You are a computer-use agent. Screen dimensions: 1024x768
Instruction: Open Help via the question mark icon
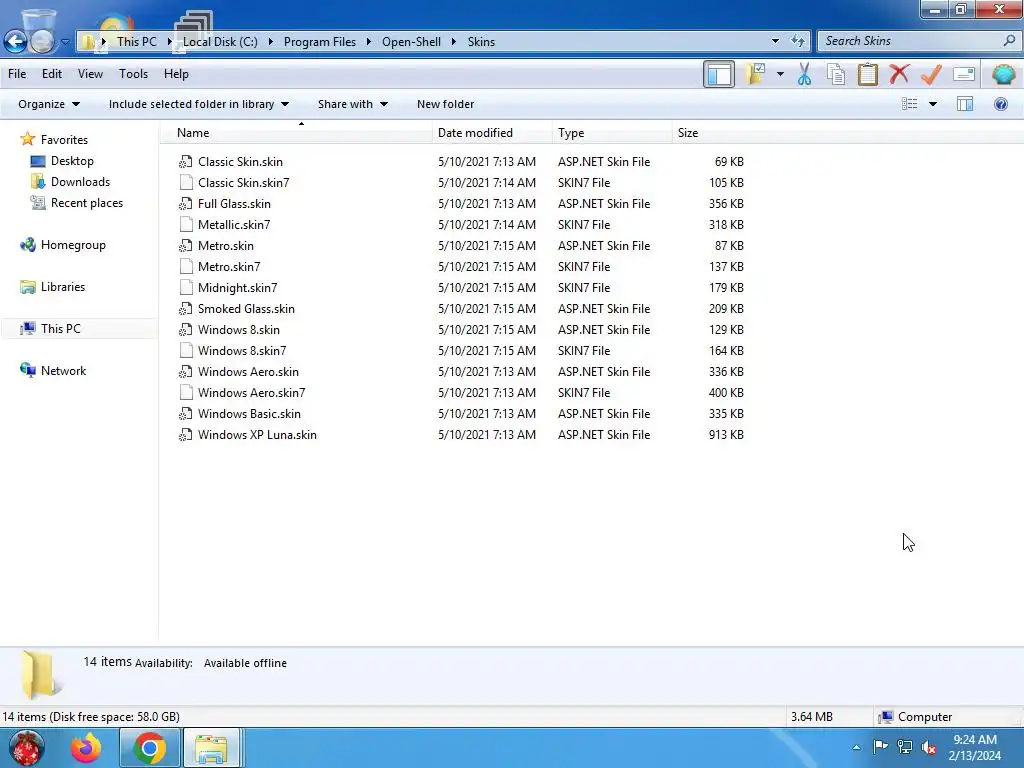[1000, 104]
